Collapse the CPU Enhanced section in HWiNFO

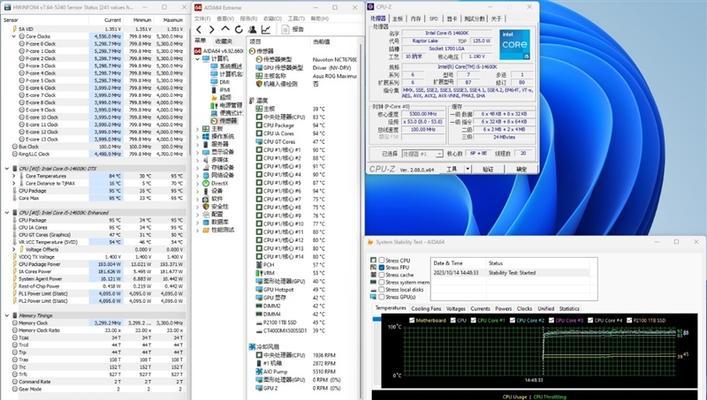(7, 213)
